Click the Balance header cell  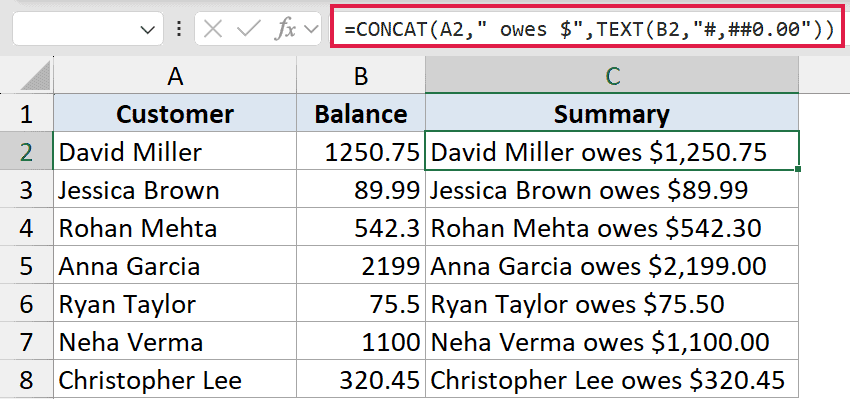361,114
